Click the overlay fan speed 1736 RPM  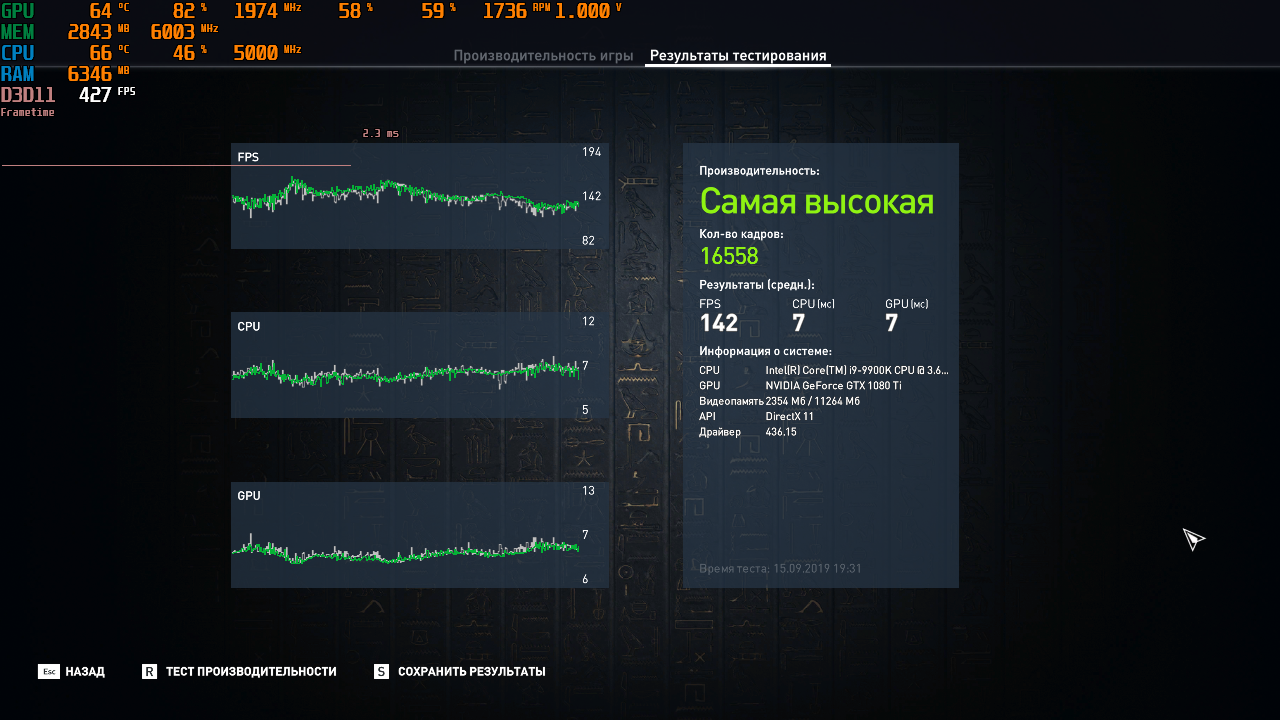[517, 11]
